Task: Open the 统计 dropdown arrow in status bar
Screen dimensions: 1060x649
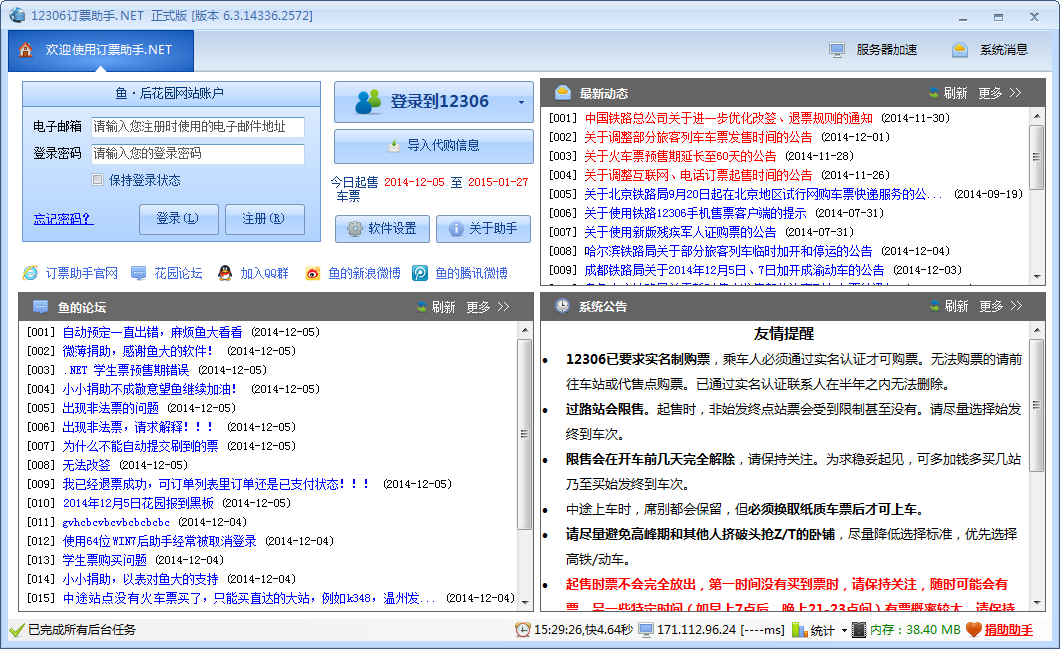Action: coord(844,631)
